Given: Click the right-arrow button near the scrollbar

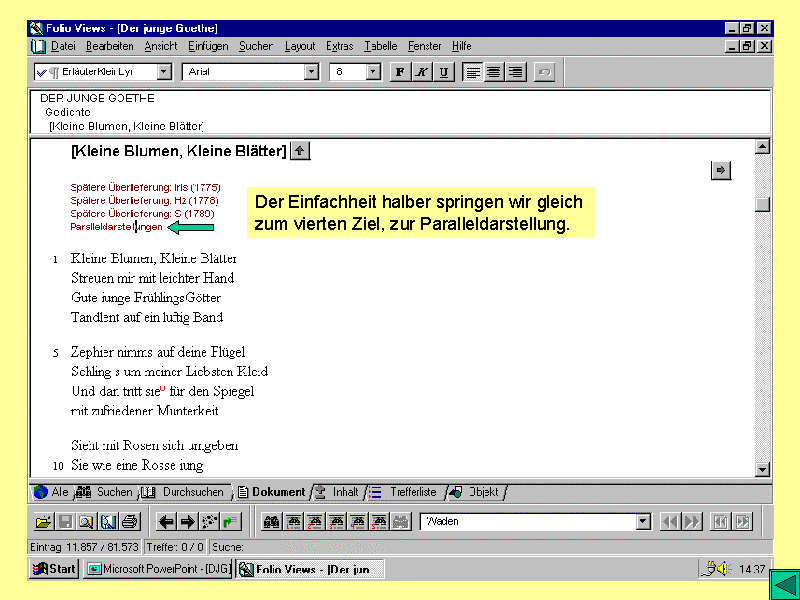Looking at the screenshot, I should click(x=721, y=171).
